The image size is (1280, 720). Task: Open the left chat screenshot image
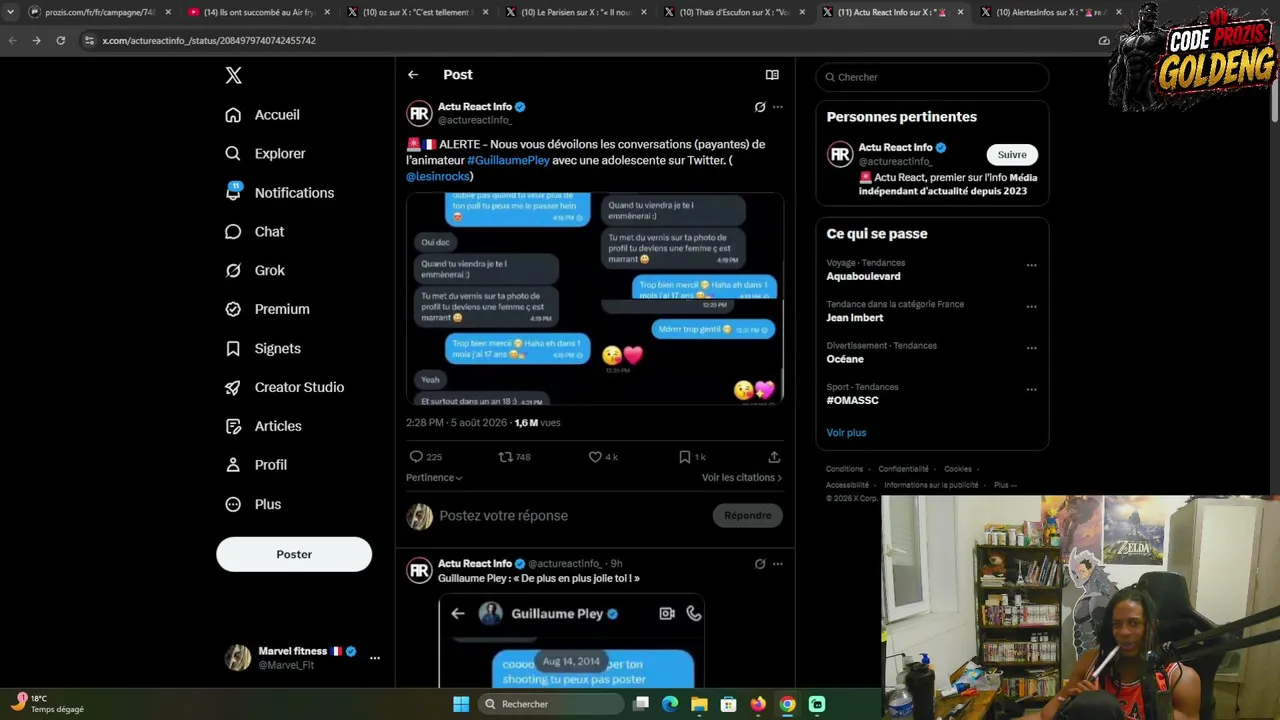click(500, 299)
